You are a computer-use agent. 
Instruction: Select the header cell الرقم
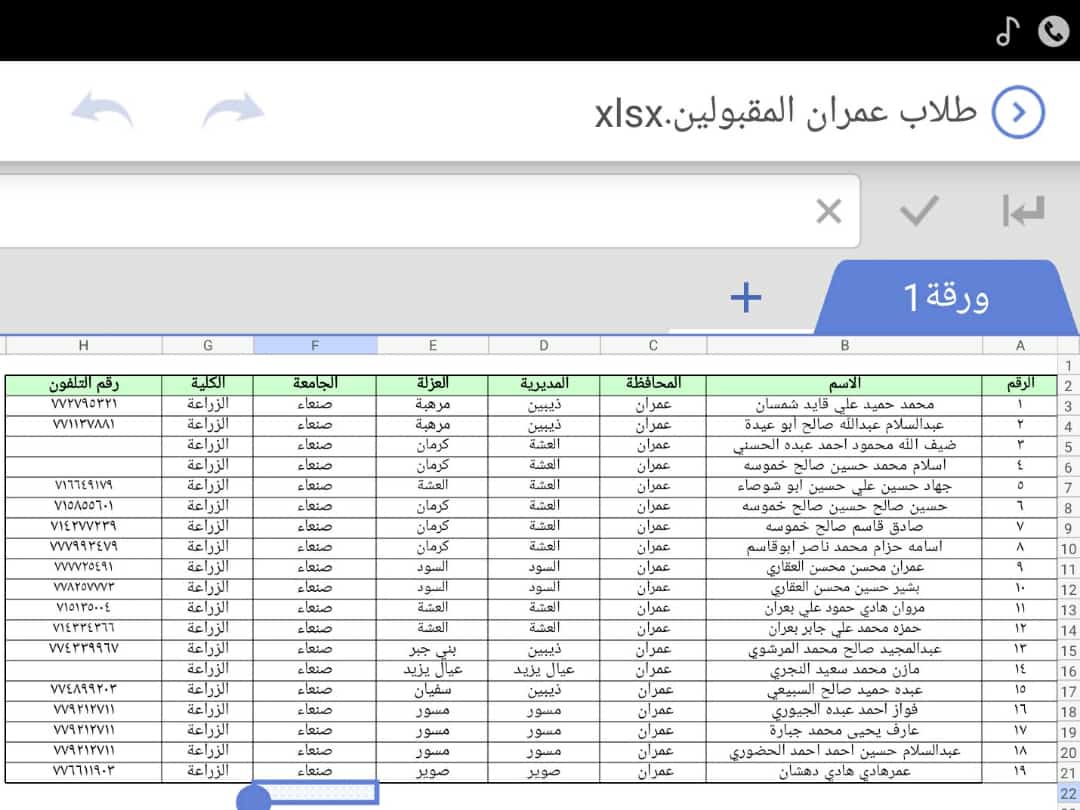pyautogui.click(x=1019, y=384)
